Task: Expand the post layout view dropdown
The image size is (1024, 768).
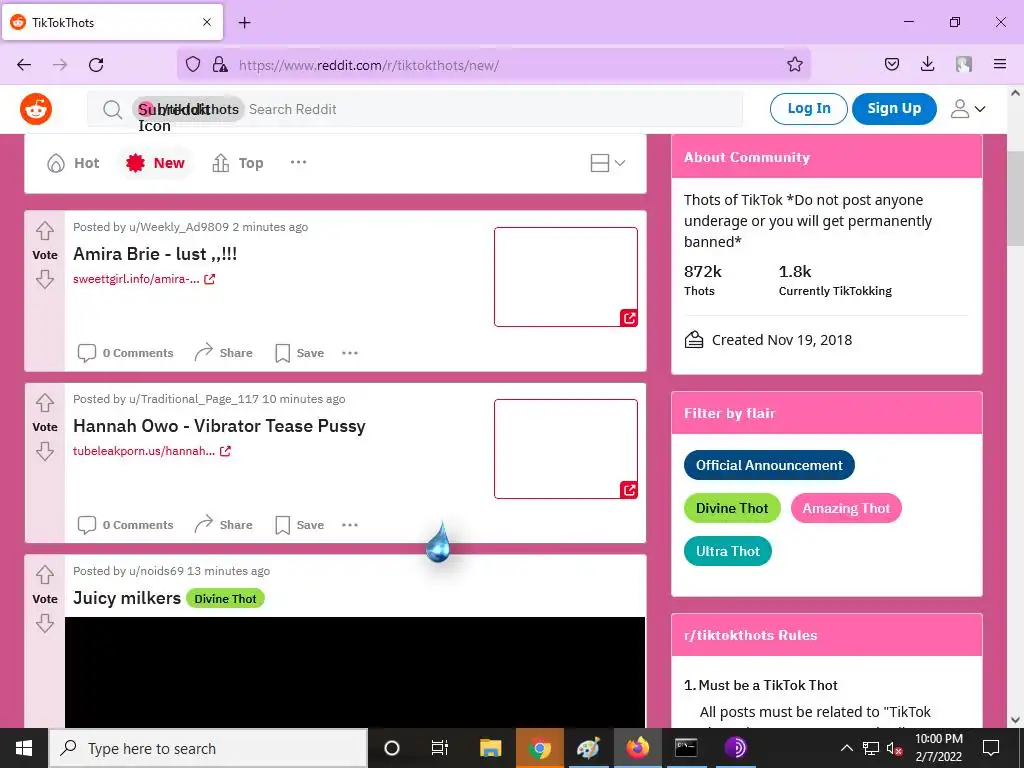Action: pos(607,163)
